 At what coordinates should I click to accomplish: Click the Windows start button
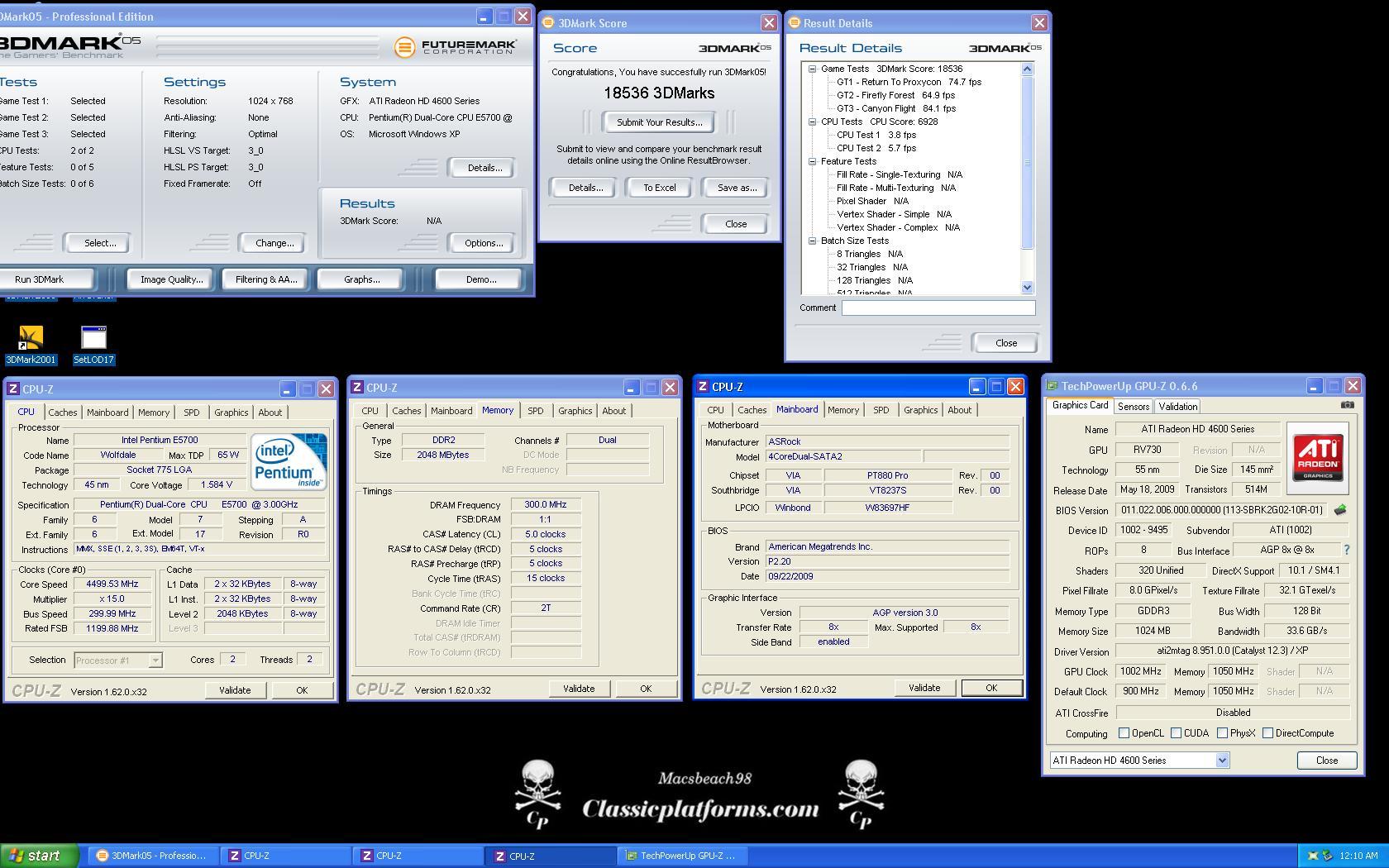(39, 856)
